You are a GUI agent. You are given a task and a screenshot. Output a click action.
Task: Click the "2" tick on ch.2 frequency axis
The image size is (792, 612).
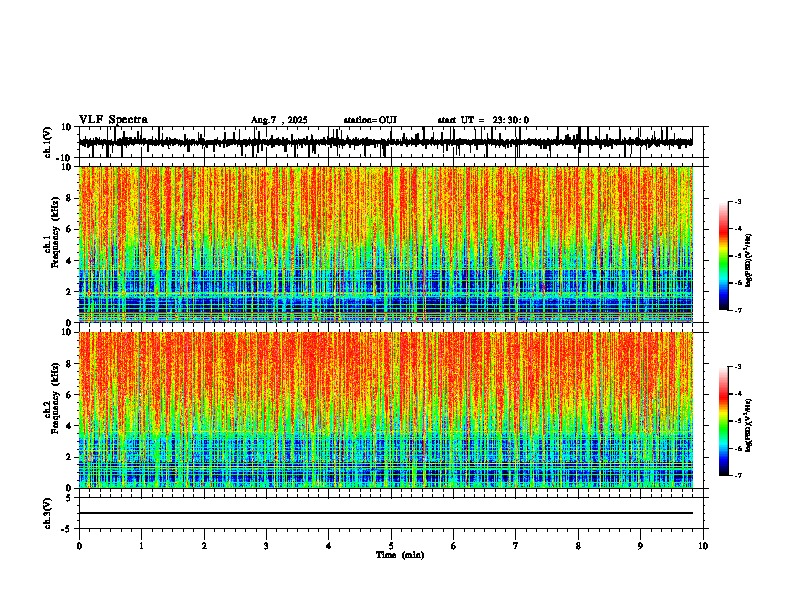(70, 457)
